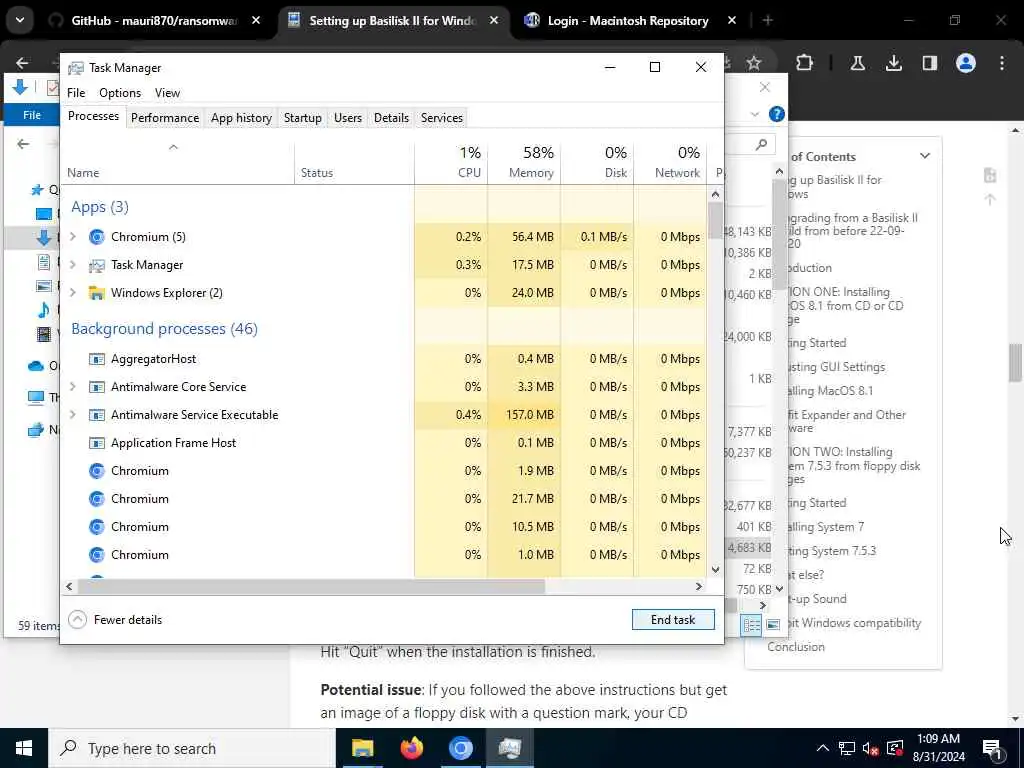Click the Task Manager process icon
1024x768 pixels.
coord(97,264)
